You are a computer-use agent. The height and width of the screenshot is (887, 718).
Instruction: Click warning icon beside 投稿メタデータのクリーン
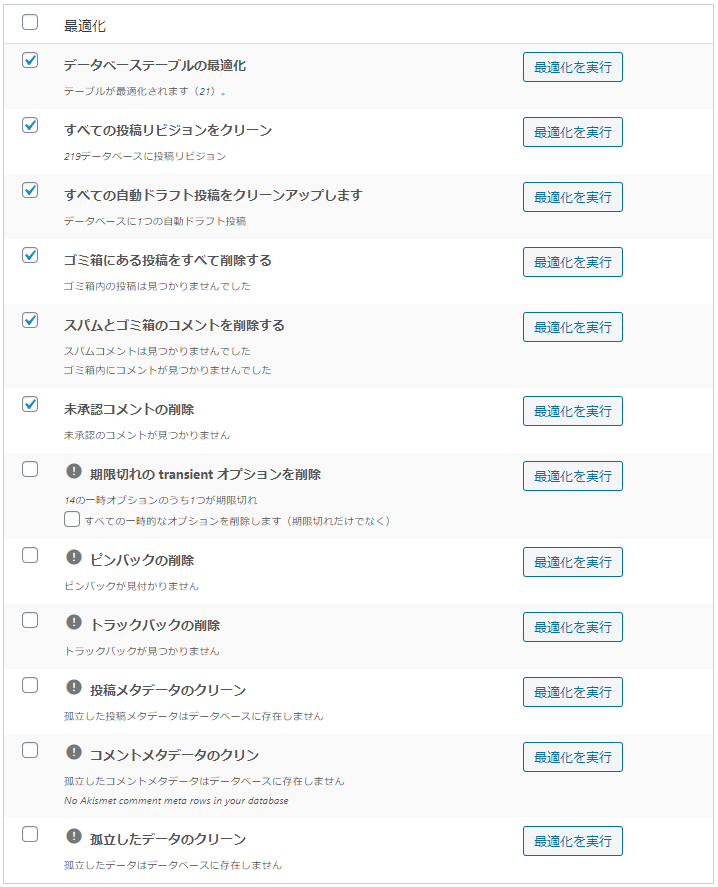click(x=74, y=687)
